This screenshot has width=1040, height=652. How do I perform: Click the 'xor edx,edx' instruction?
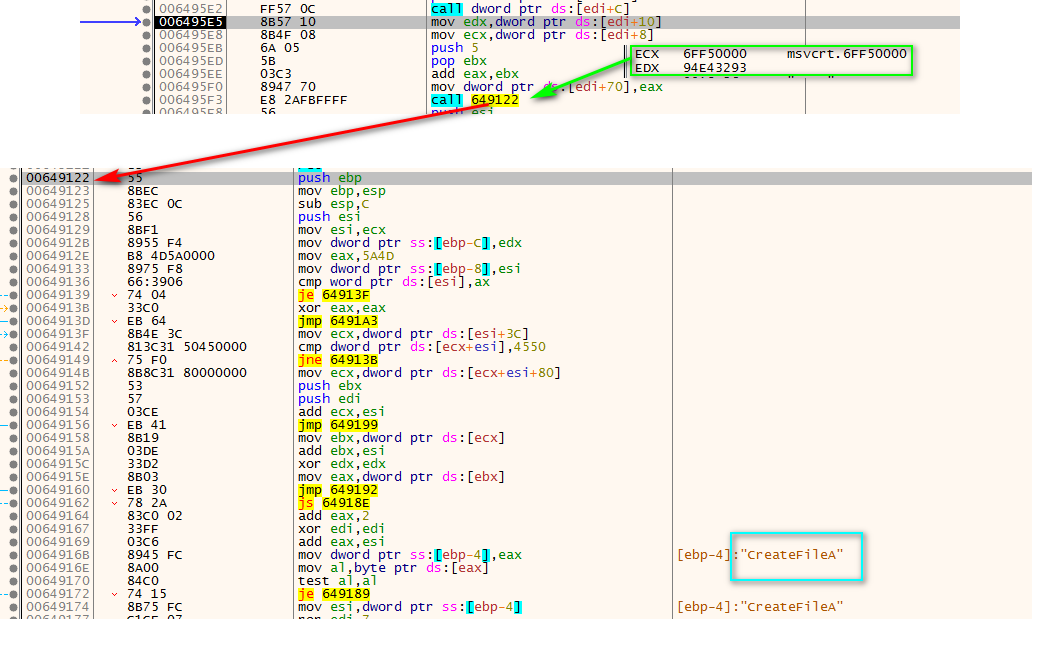[342, 464]
